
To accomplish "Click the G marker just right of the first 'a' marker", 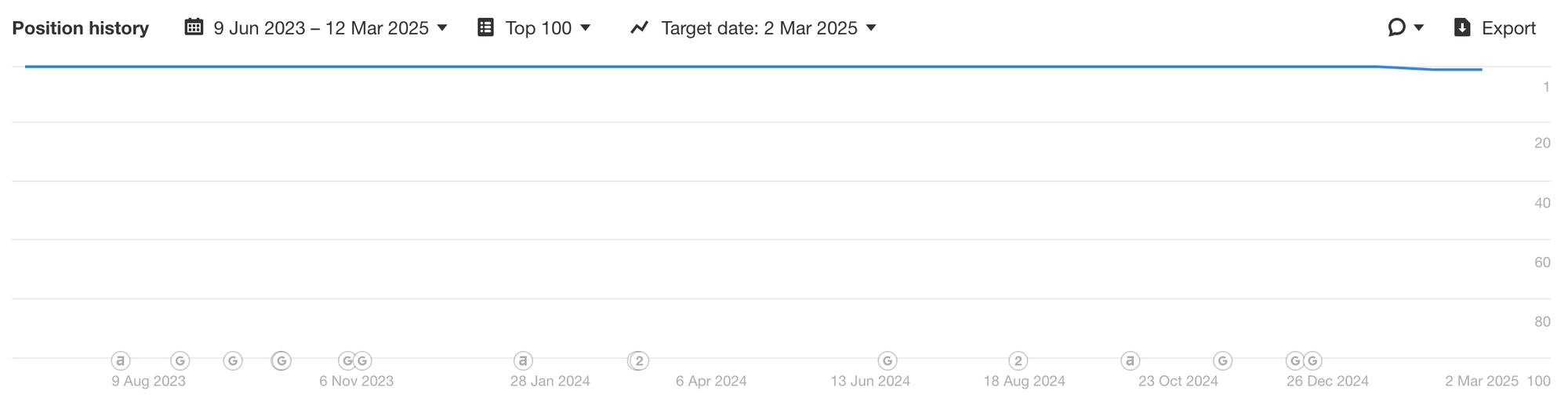I will (180, 360).
